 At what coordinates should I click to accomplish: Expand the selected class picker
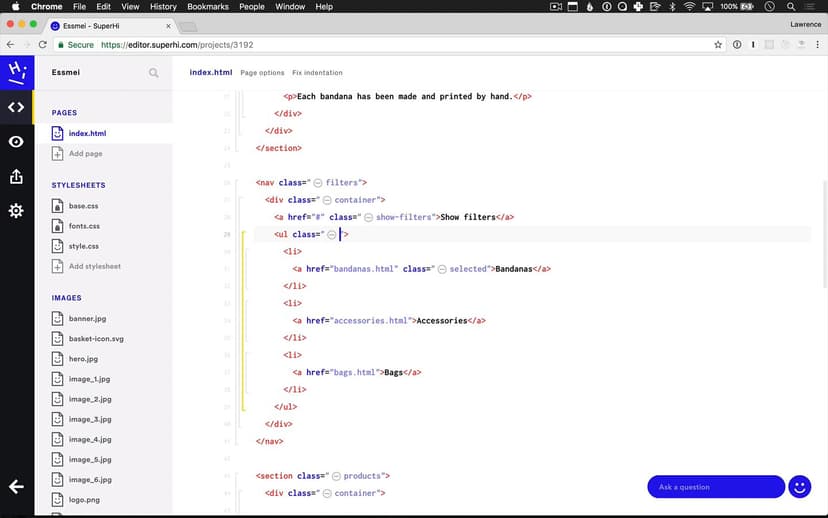442,269
